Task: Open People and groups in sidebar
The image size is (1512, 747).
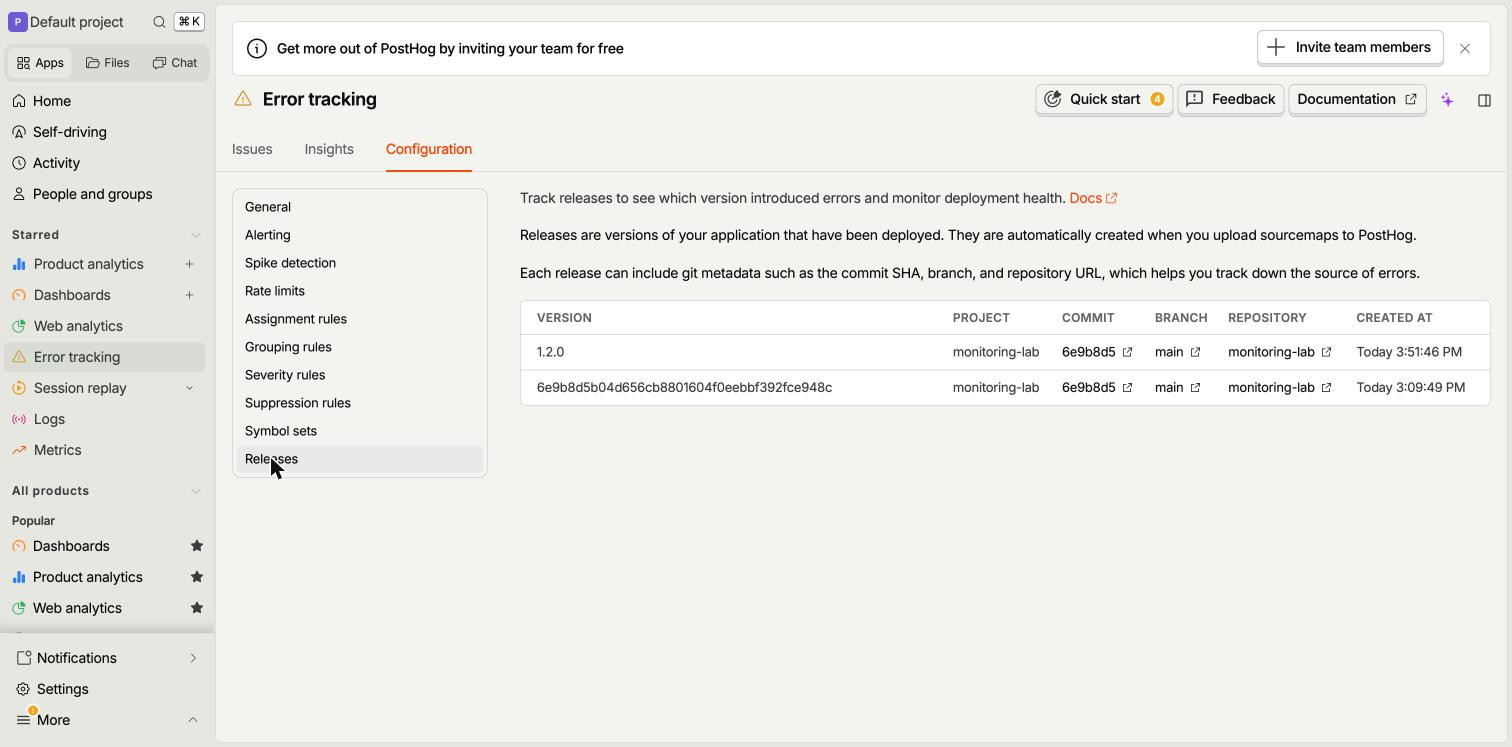Action: (105, 194)
